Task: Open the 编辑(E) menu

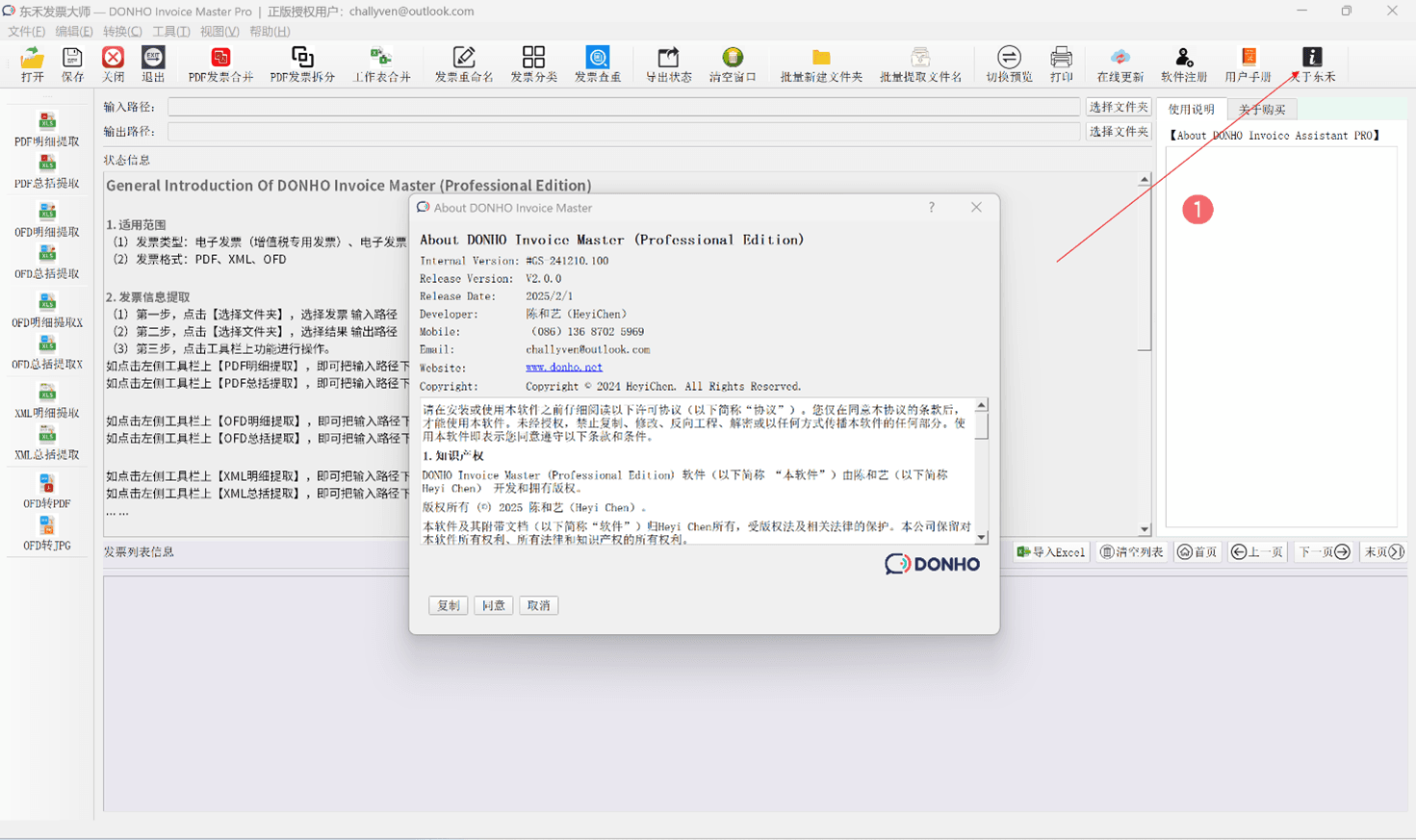Action: (74, 32)
